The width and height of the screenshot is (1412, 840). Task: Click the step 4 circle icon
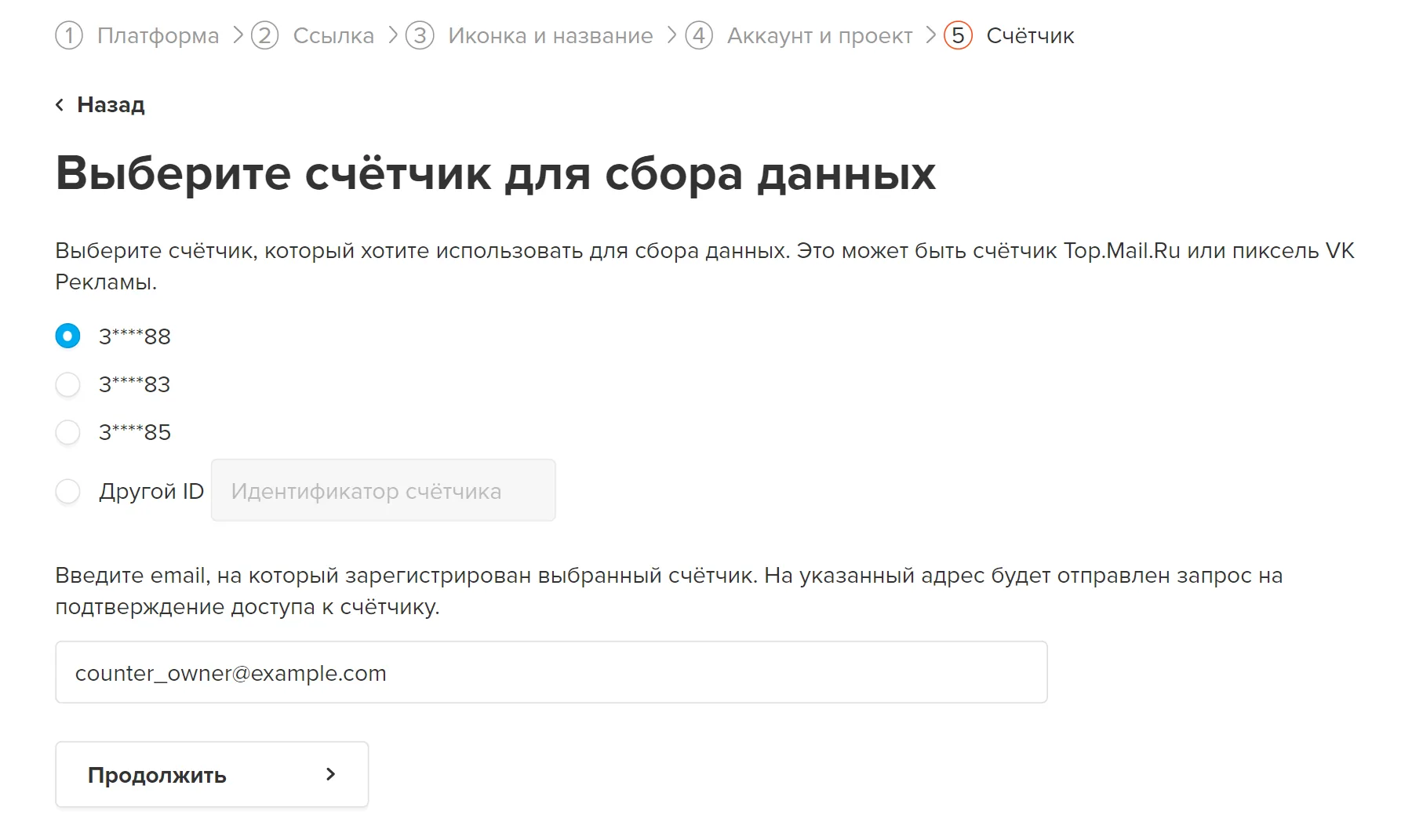(699, 35)
